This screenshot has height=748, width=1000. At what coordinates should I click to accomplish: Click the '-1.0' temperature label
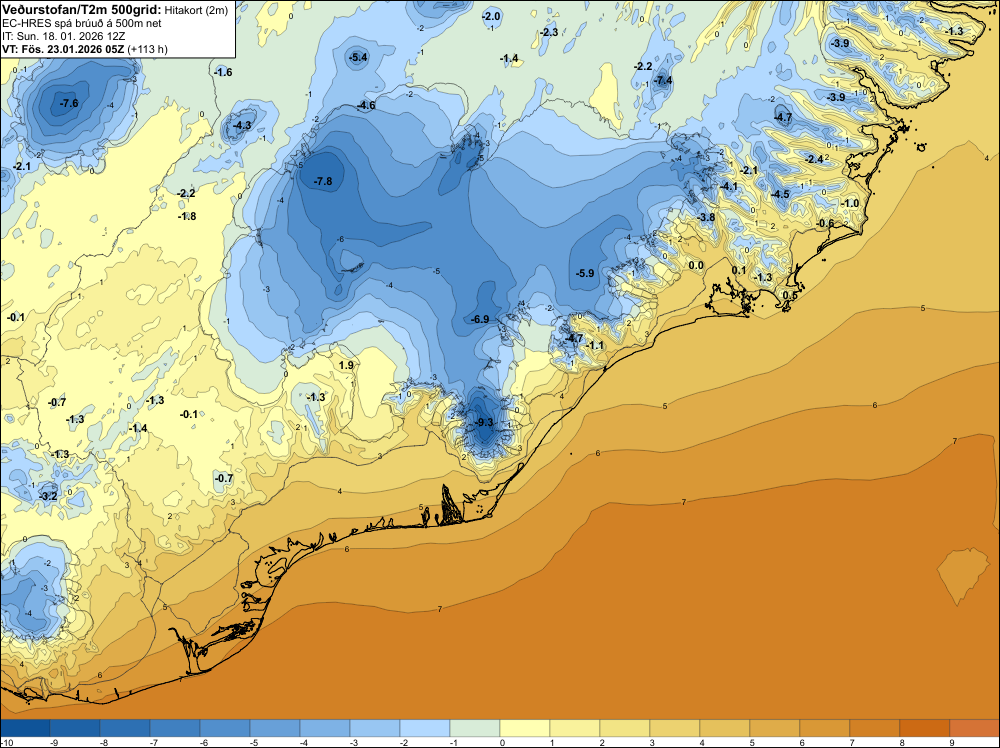850,203
